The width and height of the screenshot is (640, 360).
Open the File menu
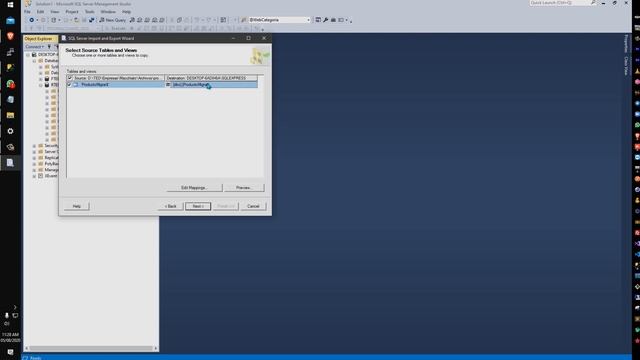[27, 12]
